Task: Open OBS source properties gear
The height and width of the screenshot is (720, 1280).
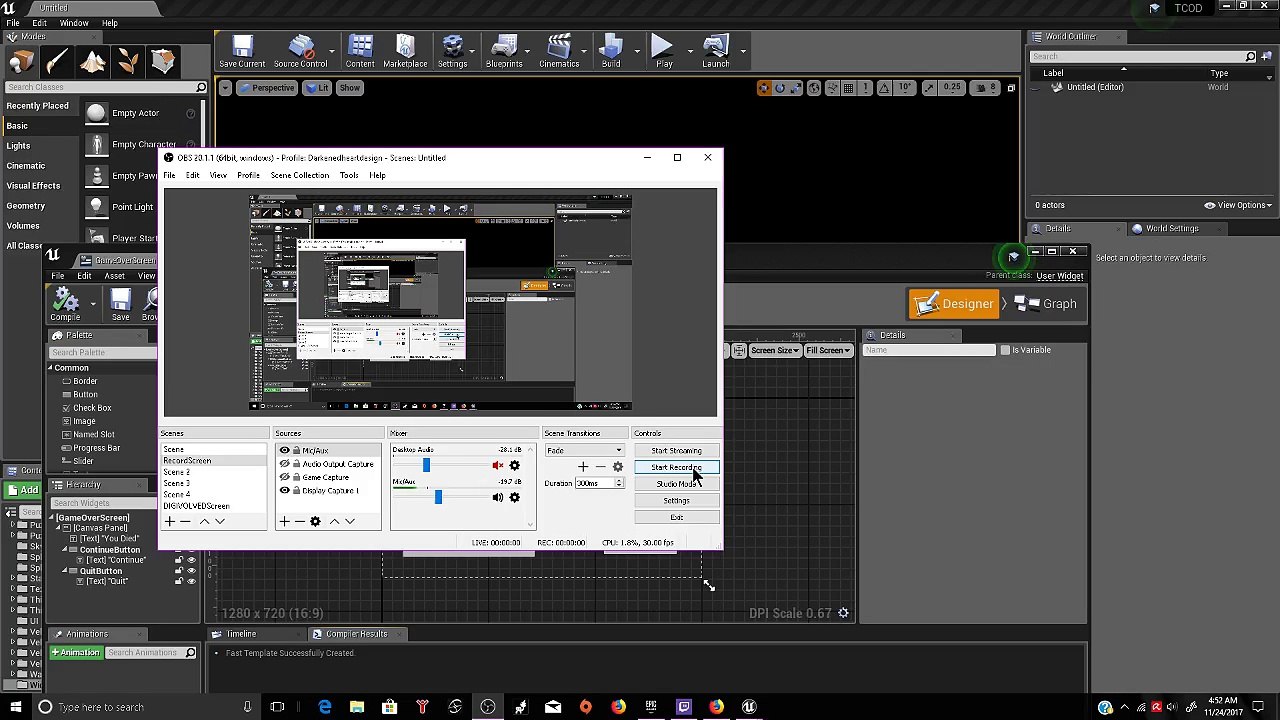Action: point(315,521)
